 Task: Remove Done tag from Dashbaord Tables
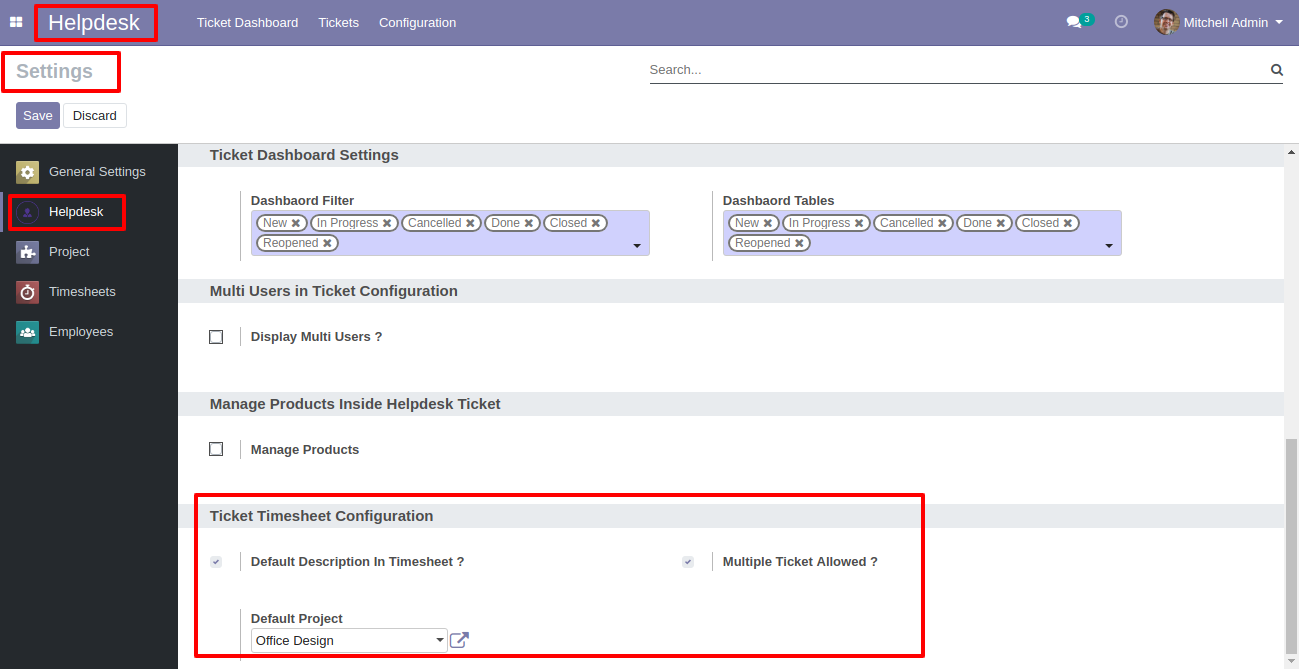click(x=1001, y=223)
